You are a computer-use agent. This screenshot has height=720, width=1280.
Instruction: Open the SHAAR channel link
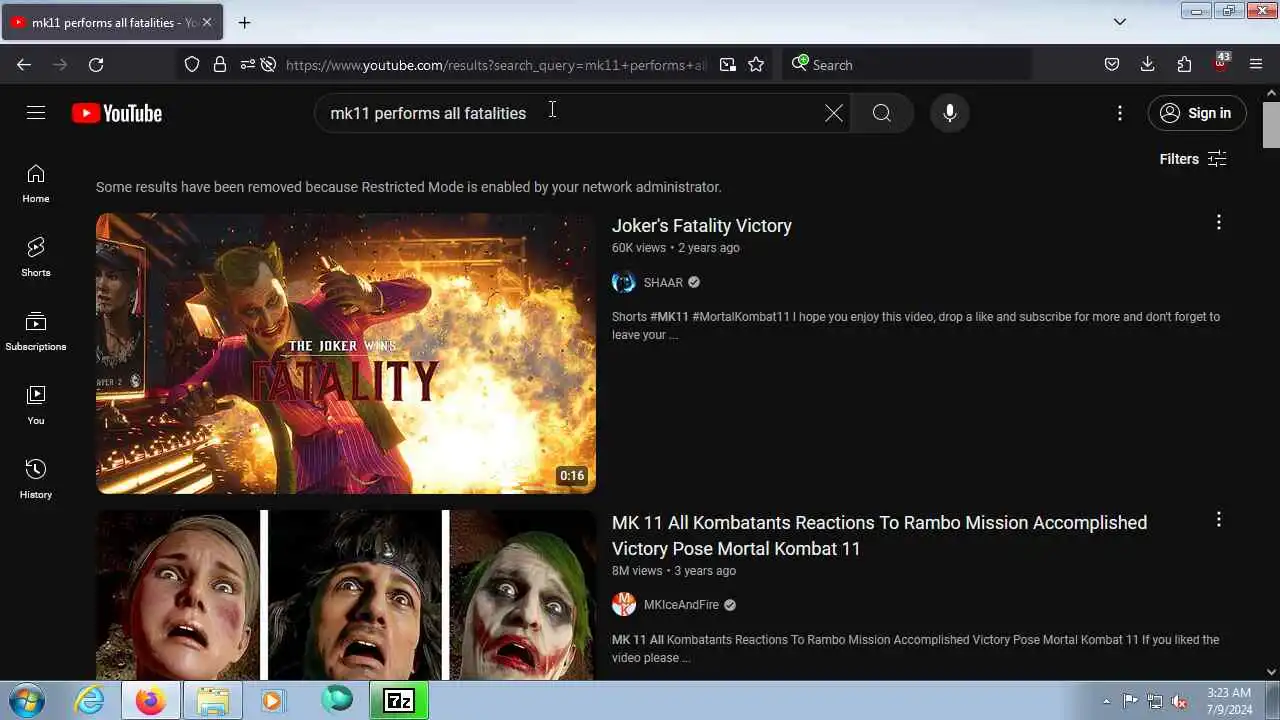coord(663,283)
